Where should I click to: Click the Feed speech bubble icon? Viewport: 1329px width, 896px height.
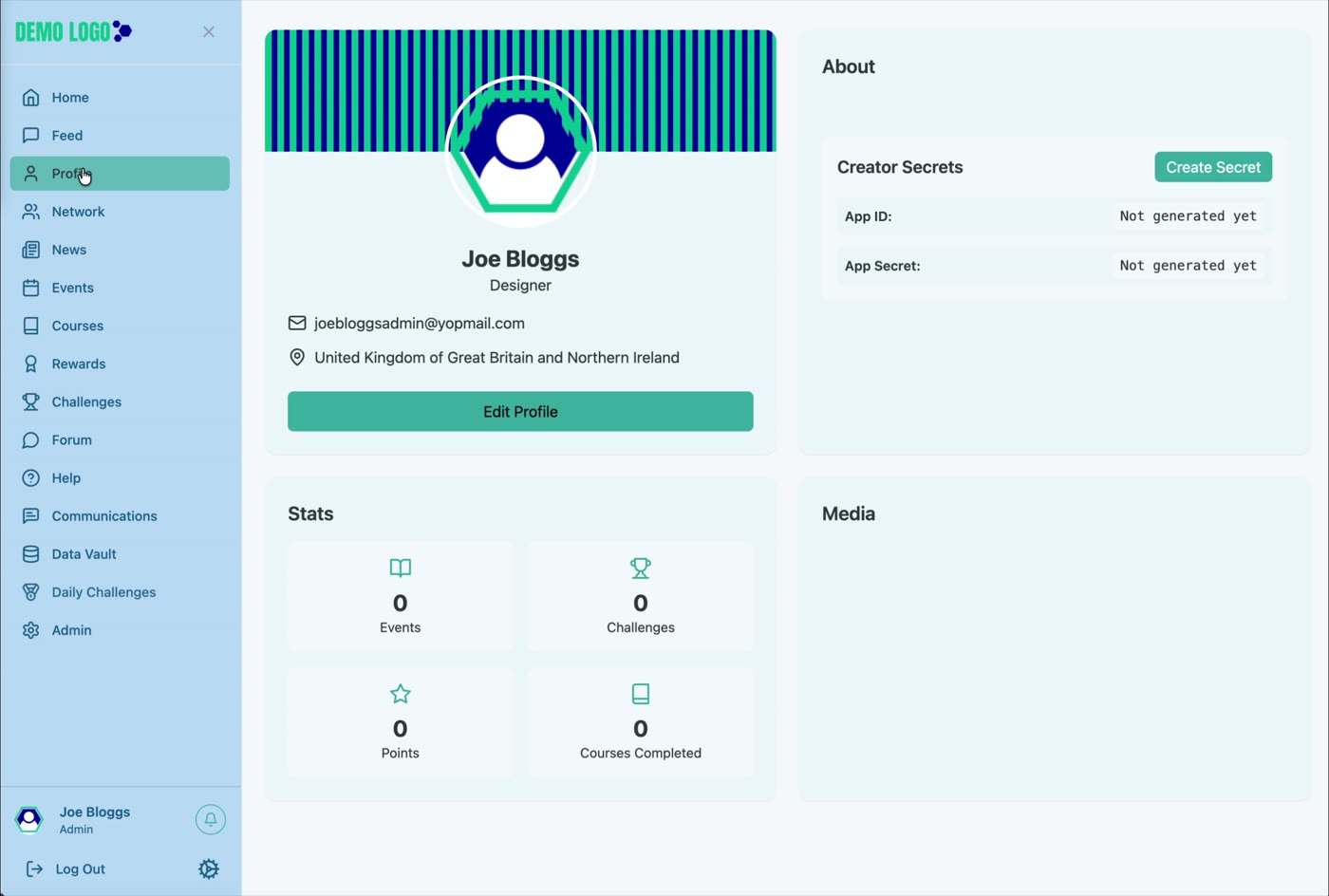31,136
